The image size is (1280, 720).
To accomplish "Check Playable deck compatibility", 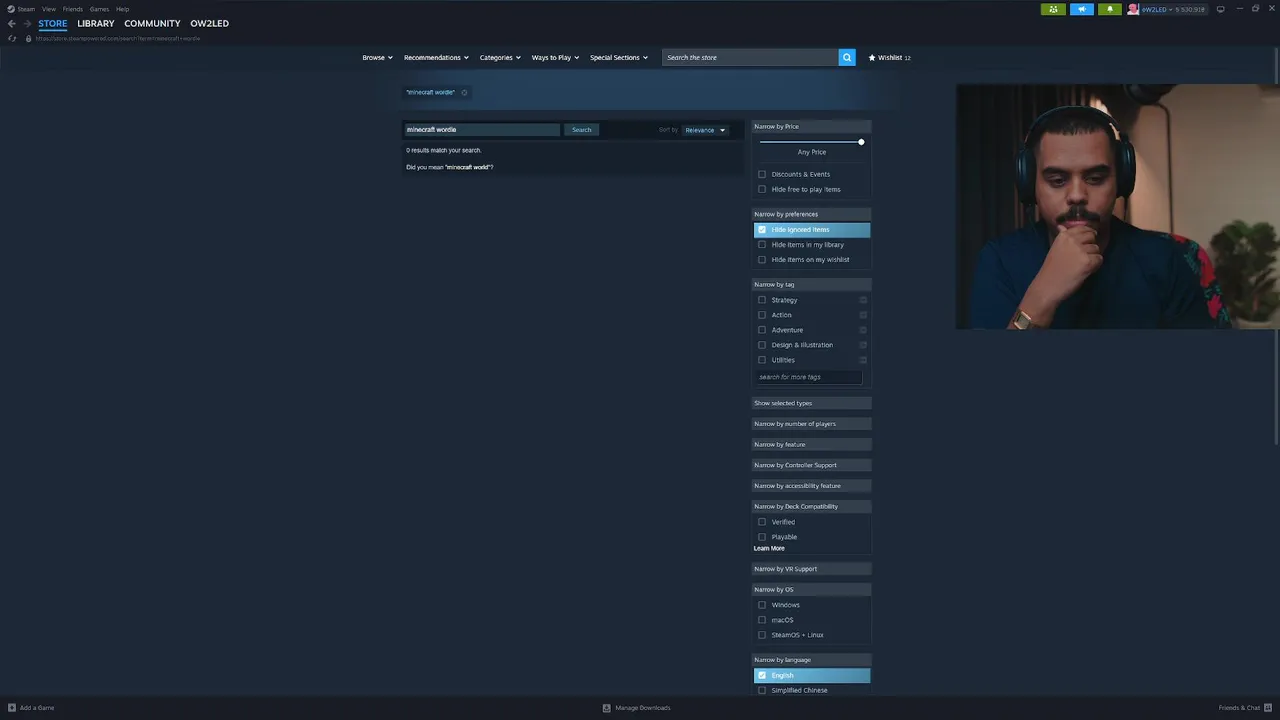I will tap(762, 537).
